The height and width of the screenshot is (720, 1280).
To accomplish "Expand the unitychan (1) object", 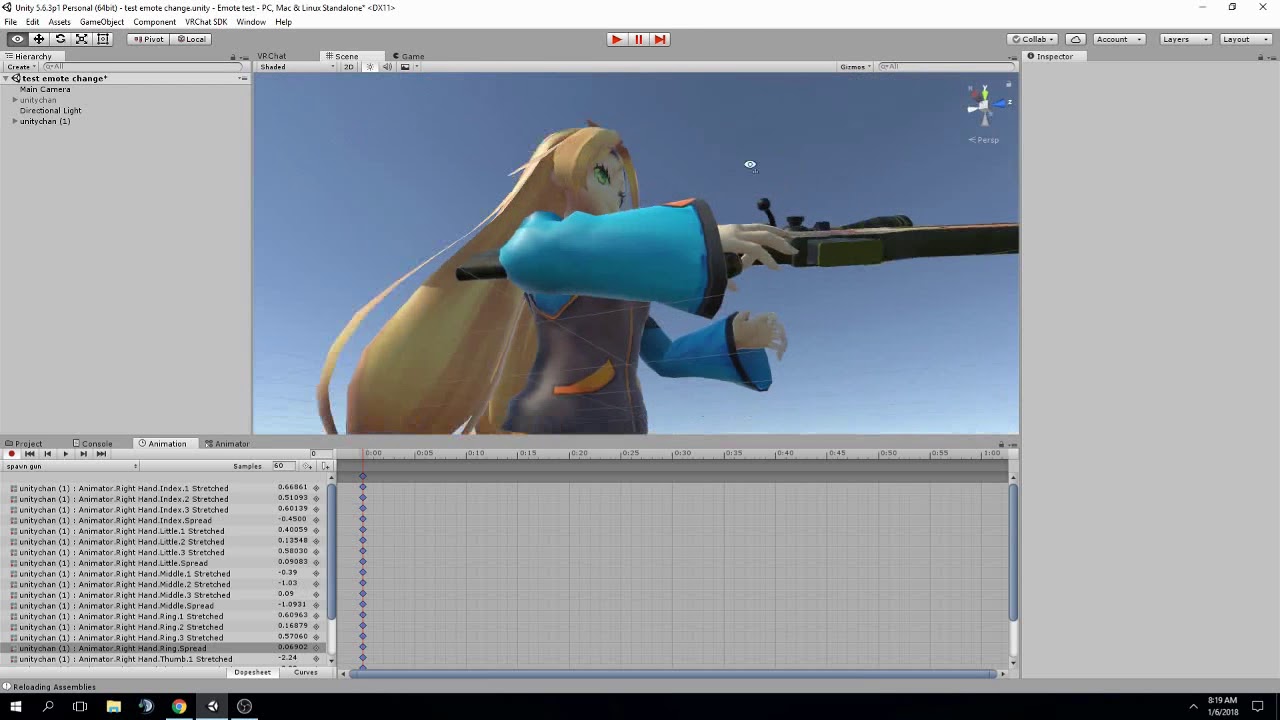I will (x=15, y=121).
